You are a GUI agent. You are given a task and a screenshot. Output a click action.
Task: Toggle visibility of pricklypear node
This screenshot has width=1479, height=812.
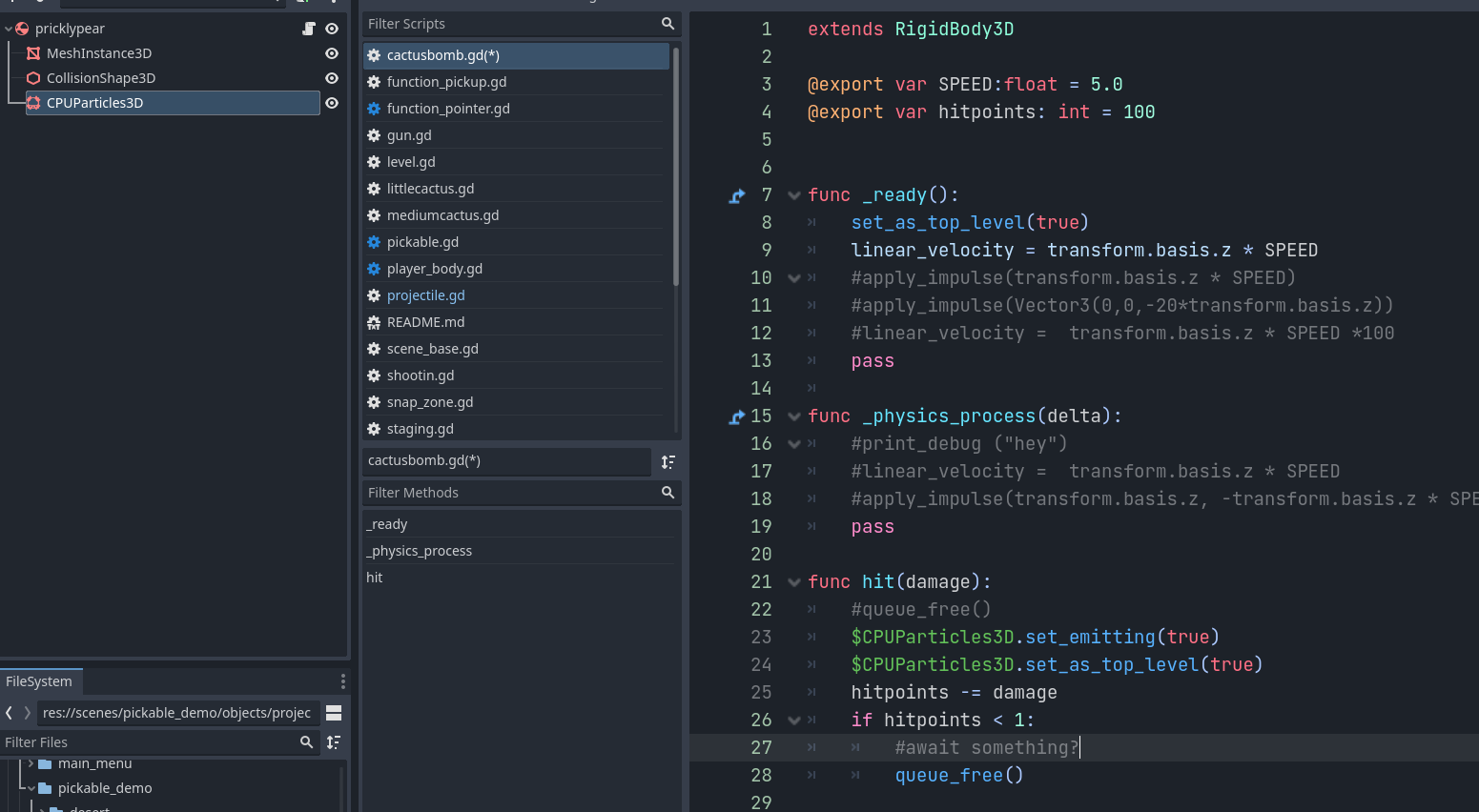(x=332, y=29)
